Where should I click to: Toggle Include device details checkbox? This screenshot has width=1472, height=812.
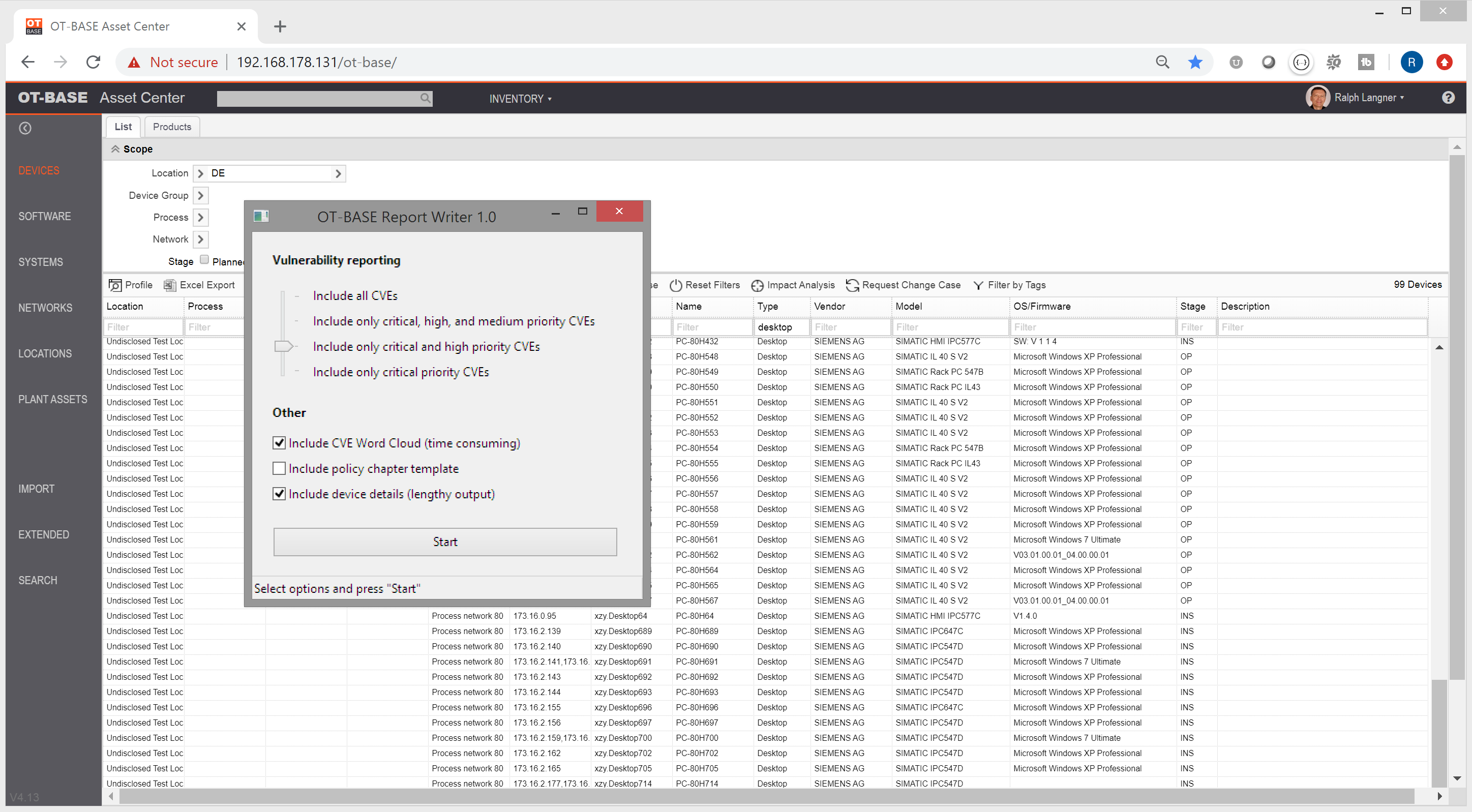(x=279, y=494)
